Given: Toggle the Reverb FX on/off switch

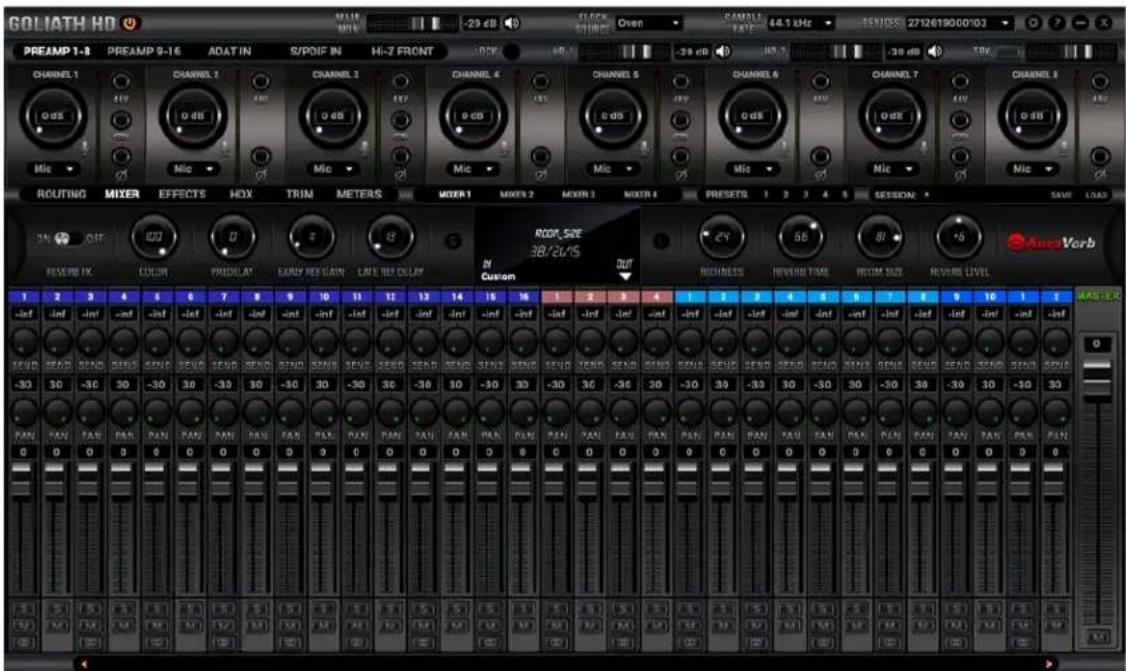Looking at the screenshot, I should [x=68, y=238].
